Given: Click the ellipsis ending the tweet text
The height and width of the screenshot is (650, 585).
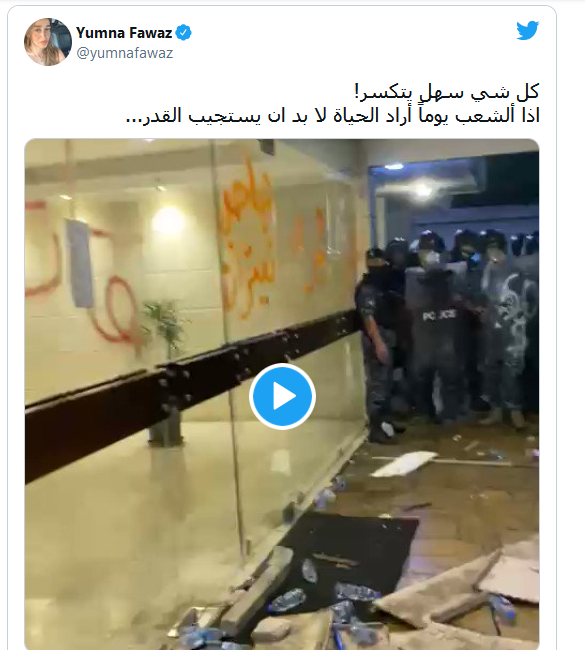Looking at the screenshot, I should 135,121.
